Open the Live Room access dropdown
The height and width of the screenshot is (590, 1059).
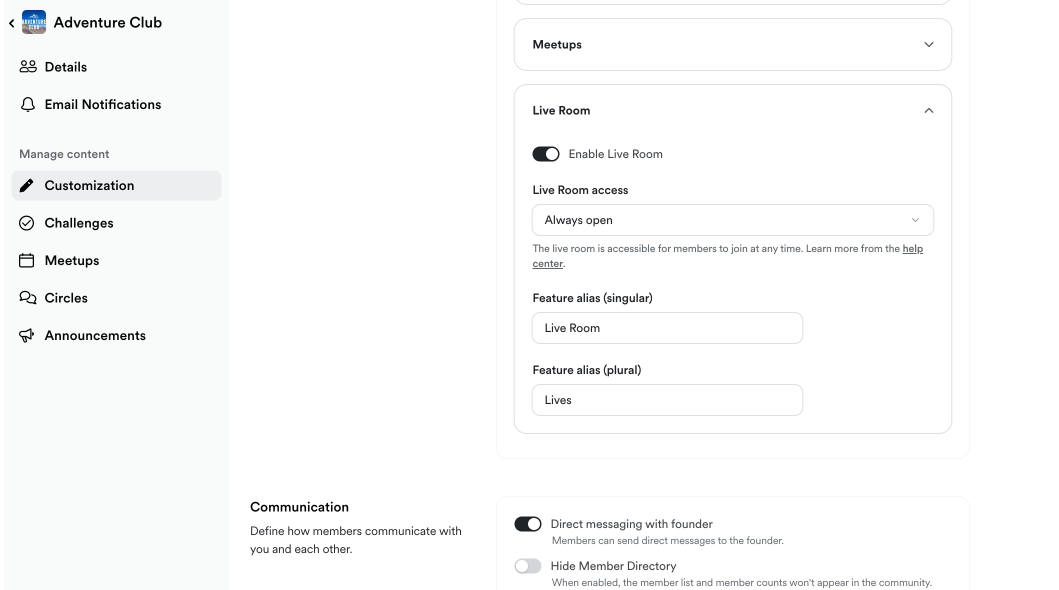point(732,220)
